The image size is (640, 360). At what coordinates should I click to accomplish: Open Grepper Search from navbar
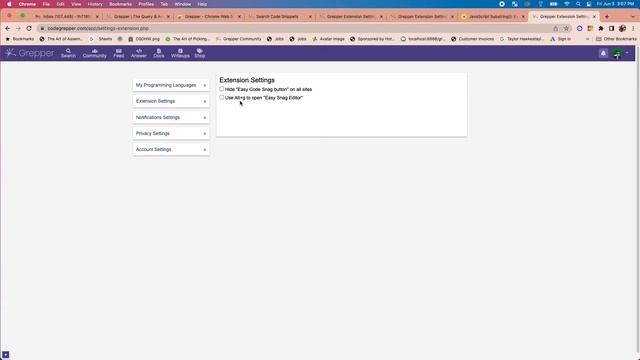tap(69, 53)
